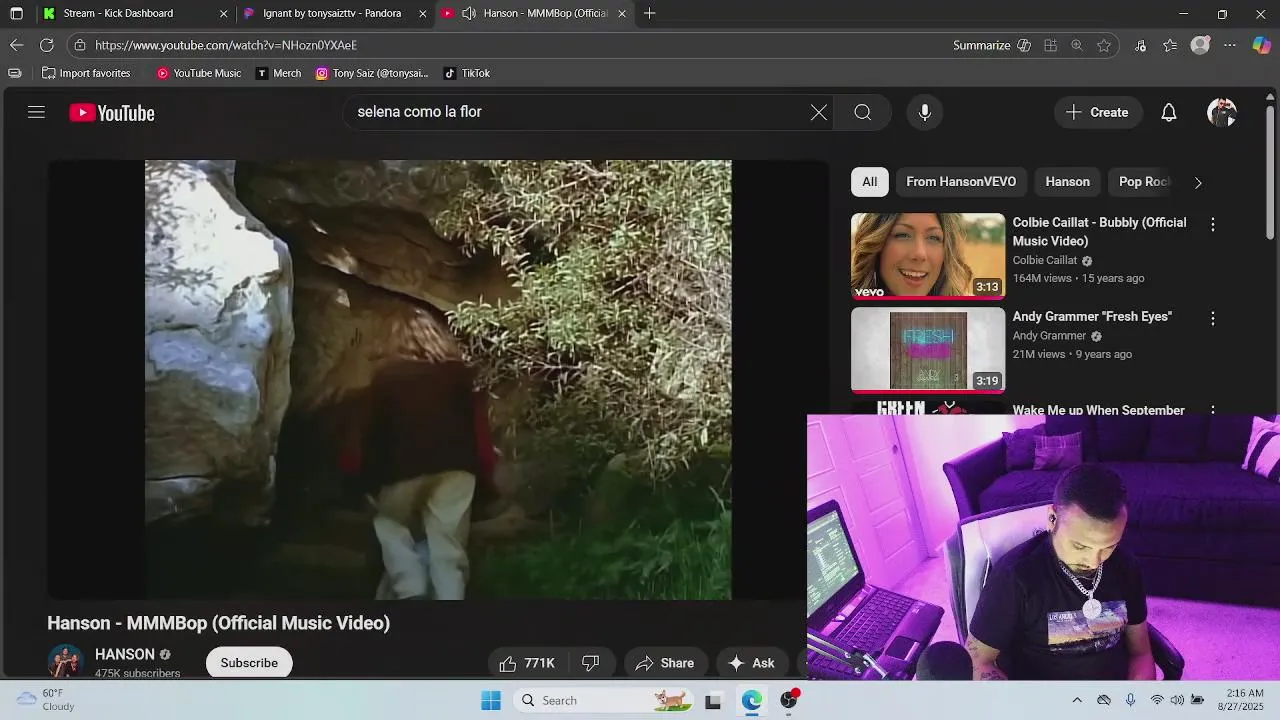This screenshot has height=720, width=1280.
Task: Open Import favorites bookmark
Action: pos(86,73)
